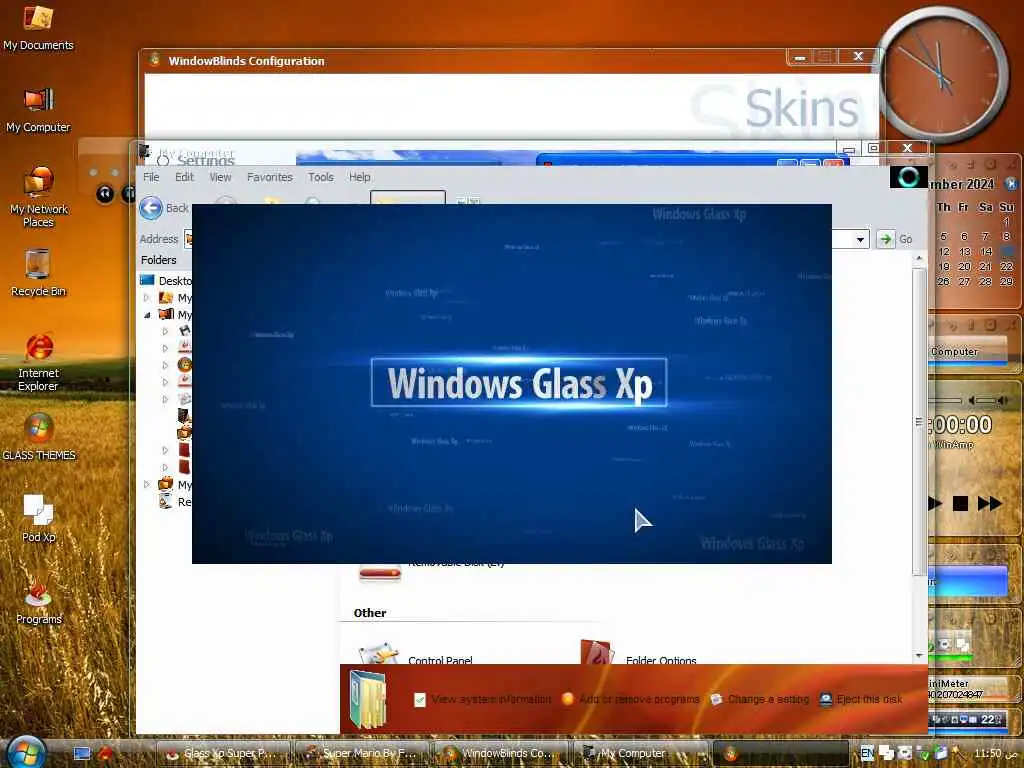Switch to WindowBlinds Co... taskbar button

click(x=500, y=754)
